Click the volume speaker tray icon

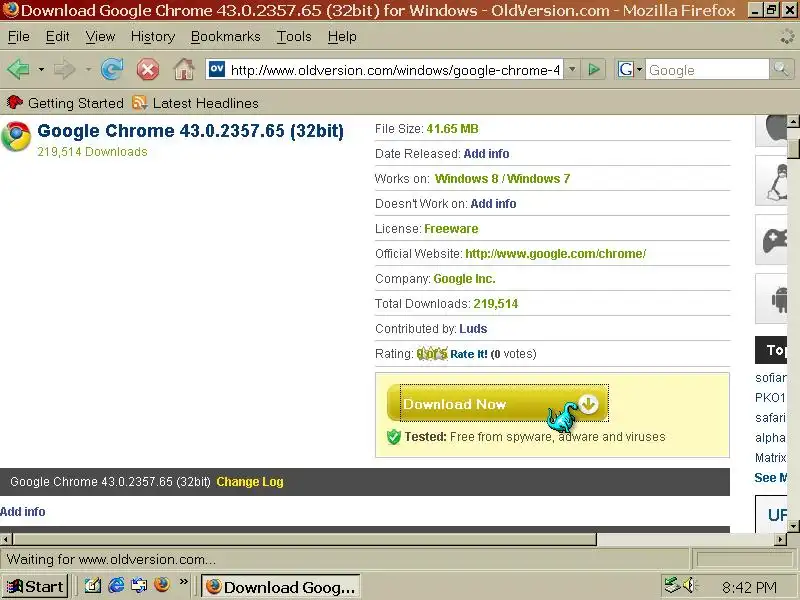coord(690,585)
